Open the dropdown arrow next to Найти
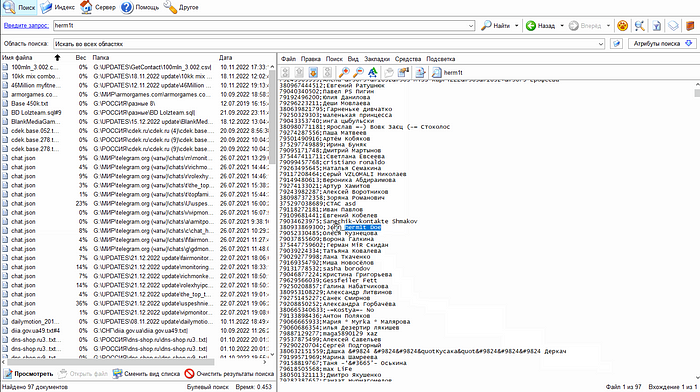This screenshot has width=700, height=392. [x=517, y=26]
